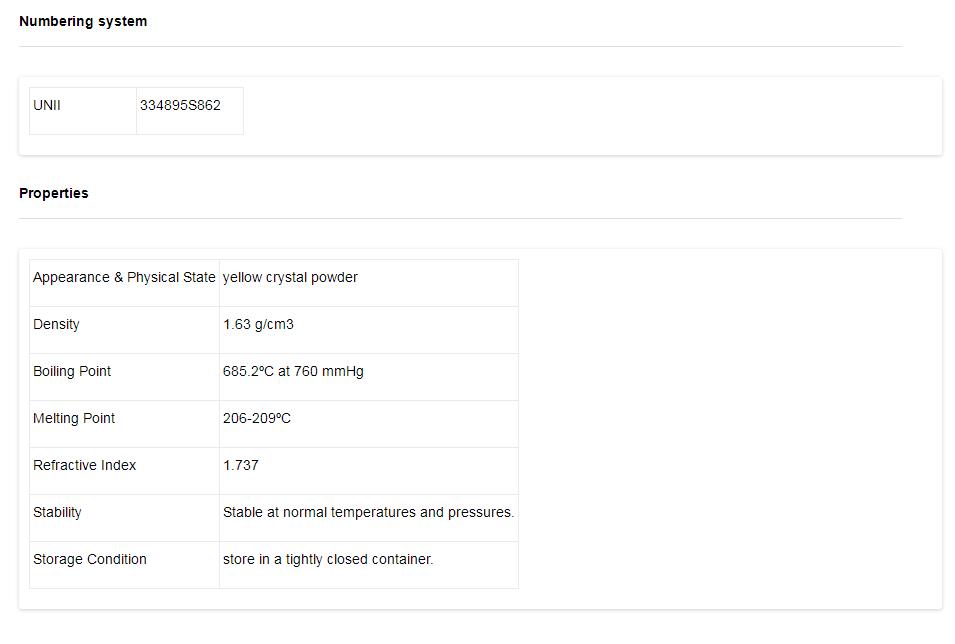Click the tightly closed container text
Viewport: 955px width, 644px height.
(328, 560)
